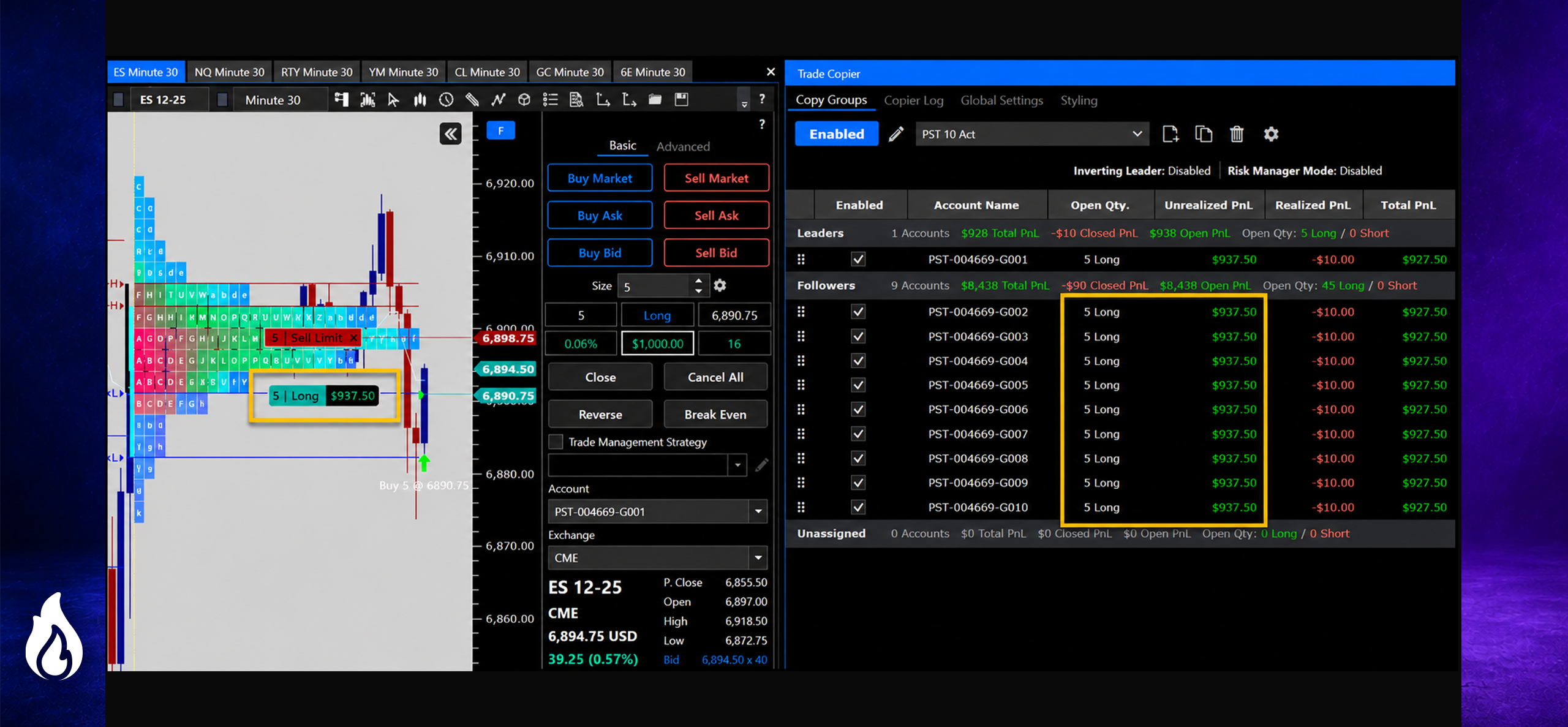Open chart trader panel help icon
The width and height of the screenshot is (1568, 727).
coord(762,124)
